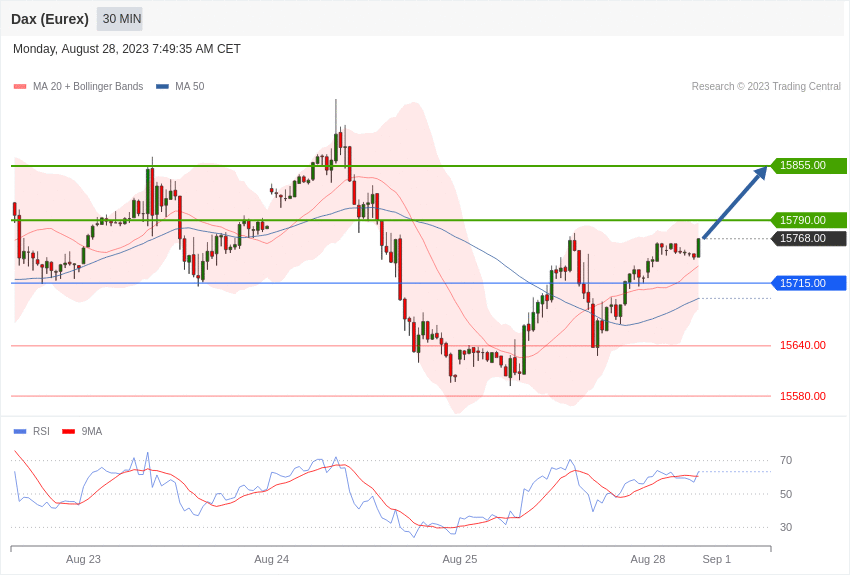This screenshot has width=850, height=576.
Task: Click the RSI 70 level label
Action: [785, 461]
